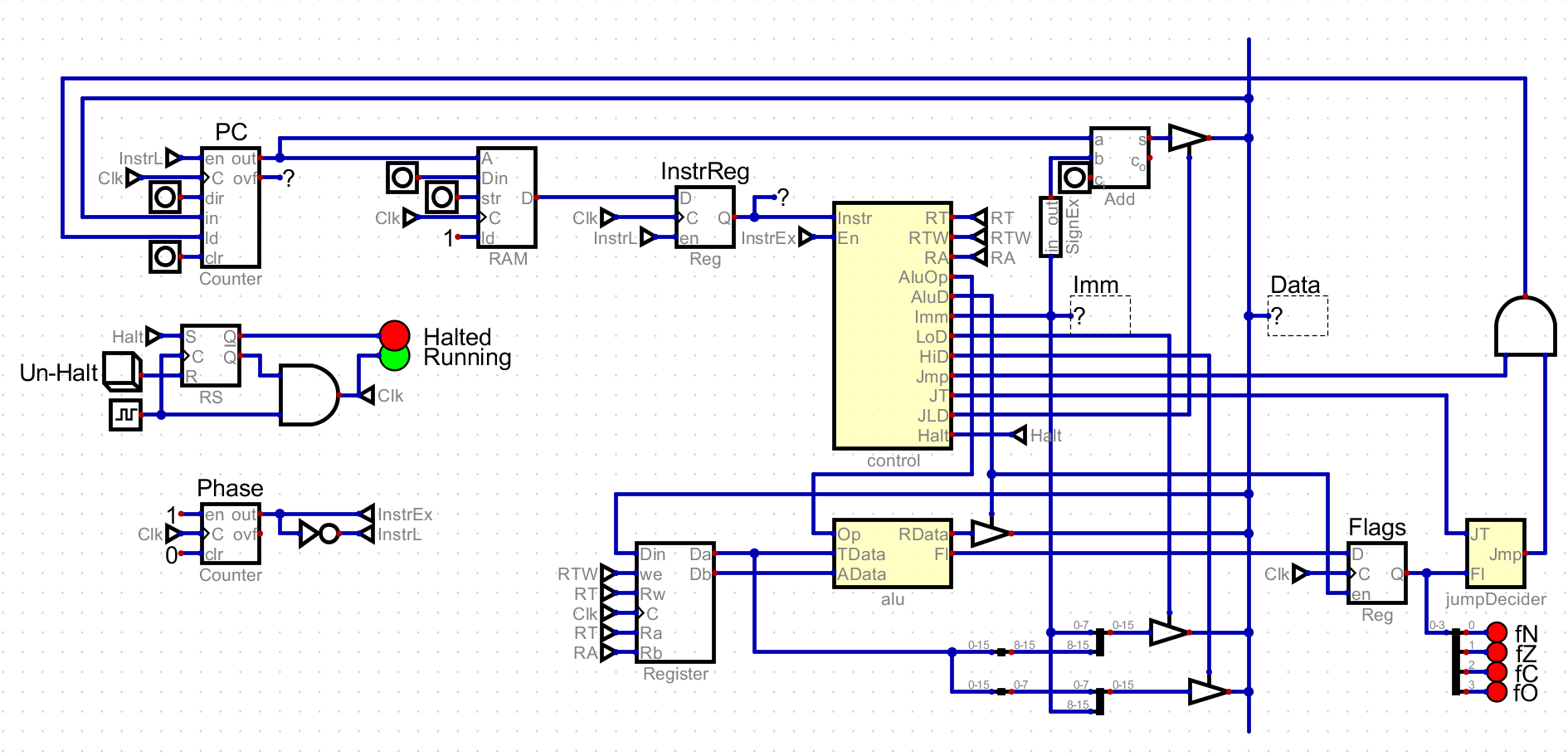Viewport: 1568px width, 756px height.
Task: Click the red fN flag LED
Action: coord(1498,631)
